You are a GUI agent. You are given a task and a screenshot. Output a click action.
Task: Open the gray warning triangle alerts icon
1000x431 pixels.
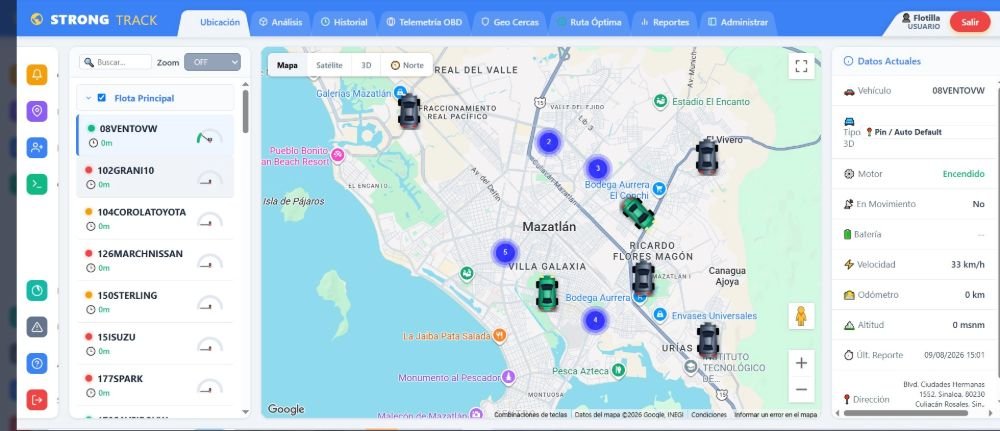pos(37,327)
